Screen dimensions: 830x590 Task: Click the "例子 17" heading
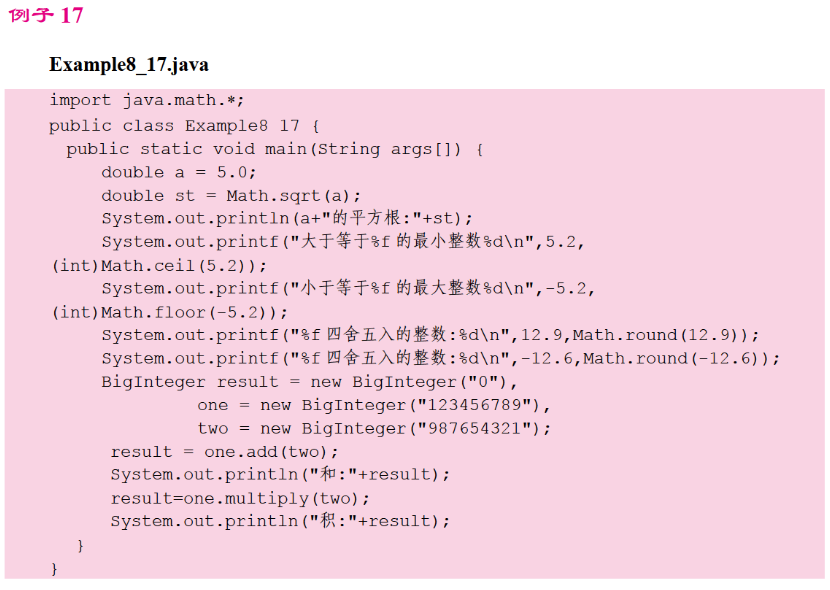click(x=46, y=15)
